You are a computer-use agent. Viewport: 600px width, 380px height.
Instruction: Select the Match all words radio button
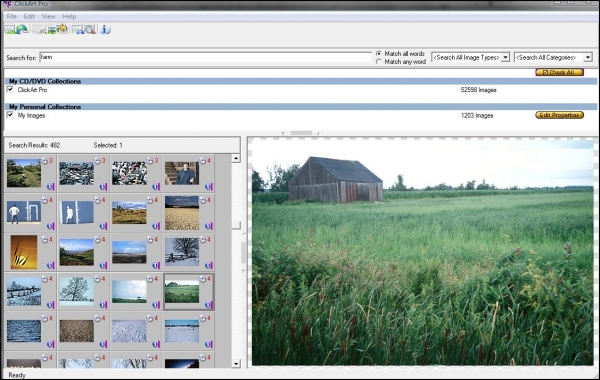click(379, 54)
